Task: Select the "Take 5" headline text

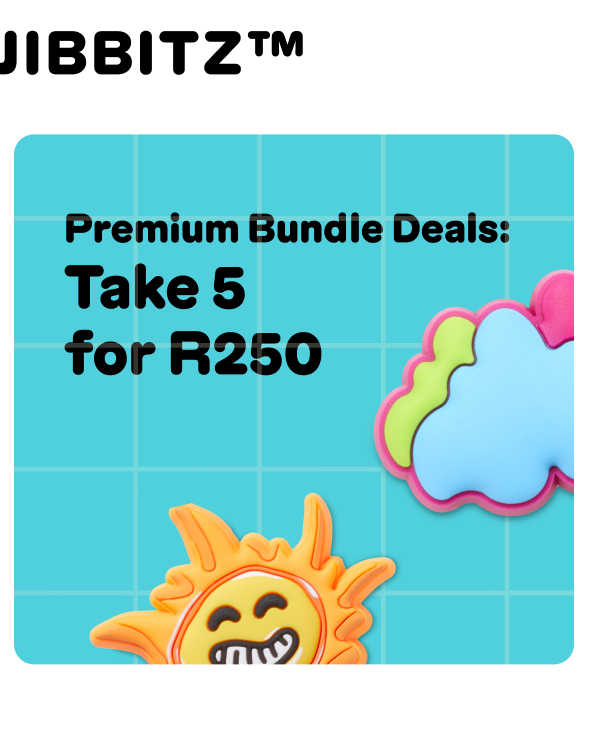Action: [155, 286]
